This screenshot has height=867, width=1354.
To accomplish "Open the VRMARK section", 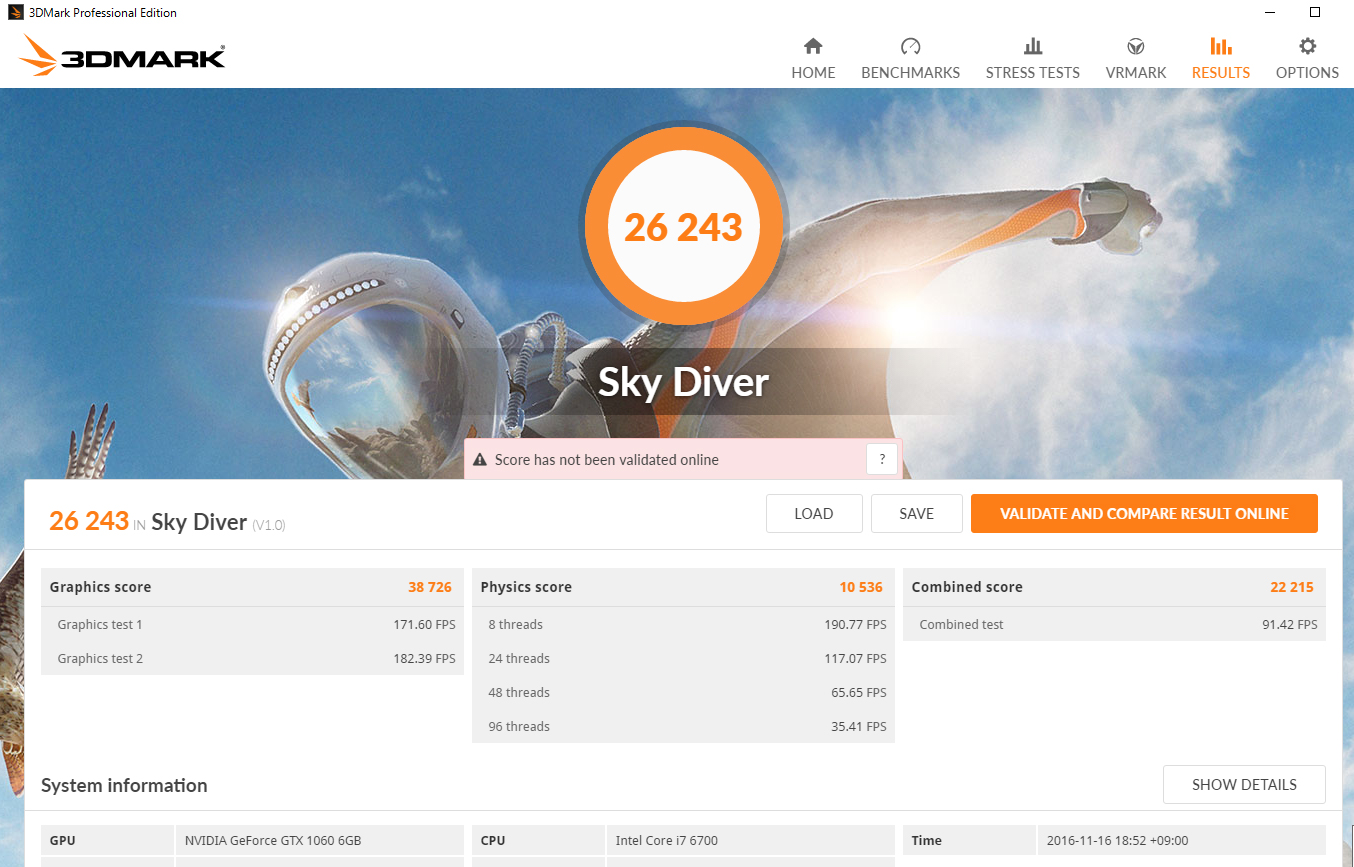I will pyautogui.click(x=1136, y=59).
